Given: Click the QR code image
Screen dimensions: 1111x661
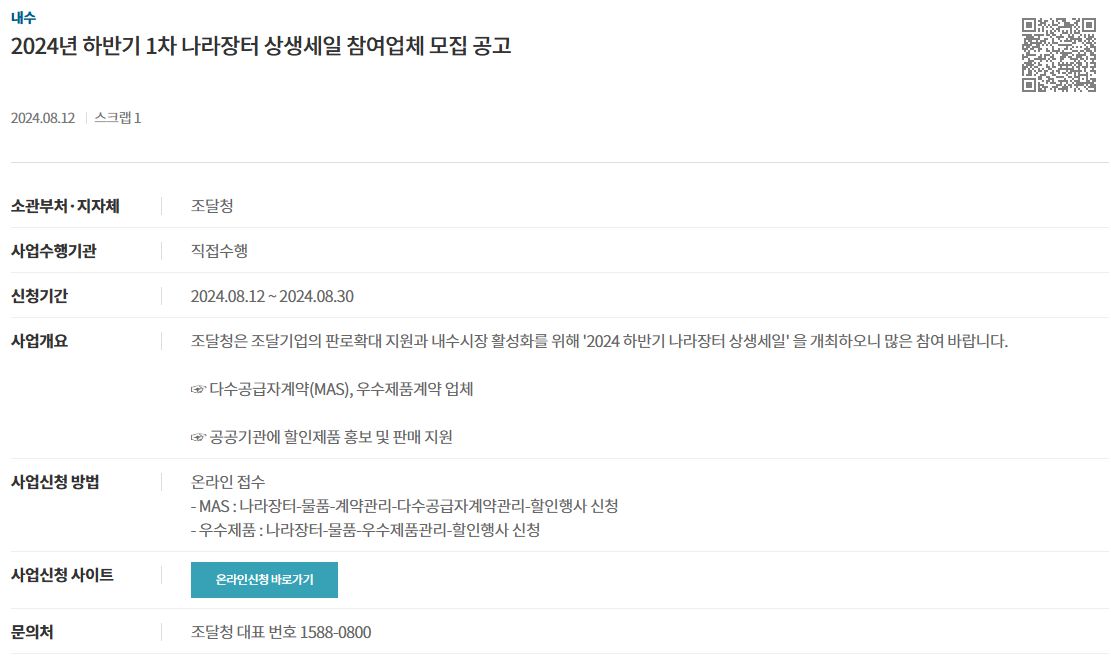Looking at the screenshot, I should [1059, 55].
